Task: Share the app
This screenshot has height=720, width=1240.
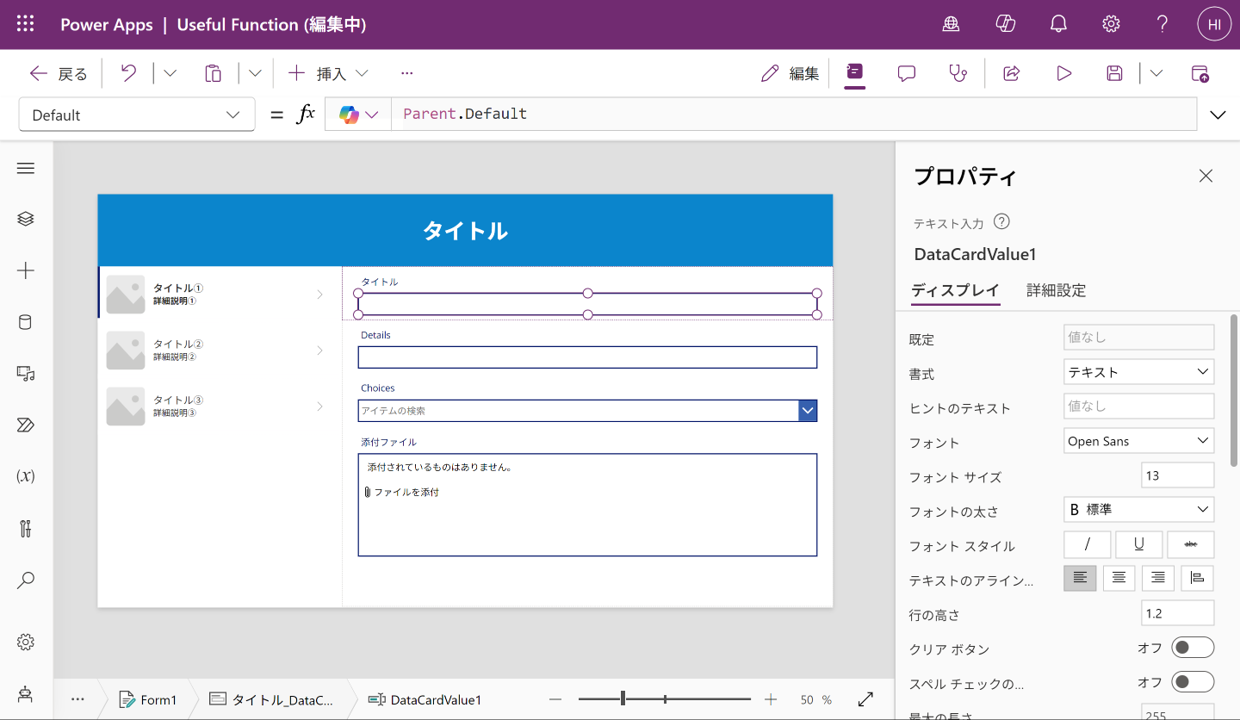Action: (1011, 73)
